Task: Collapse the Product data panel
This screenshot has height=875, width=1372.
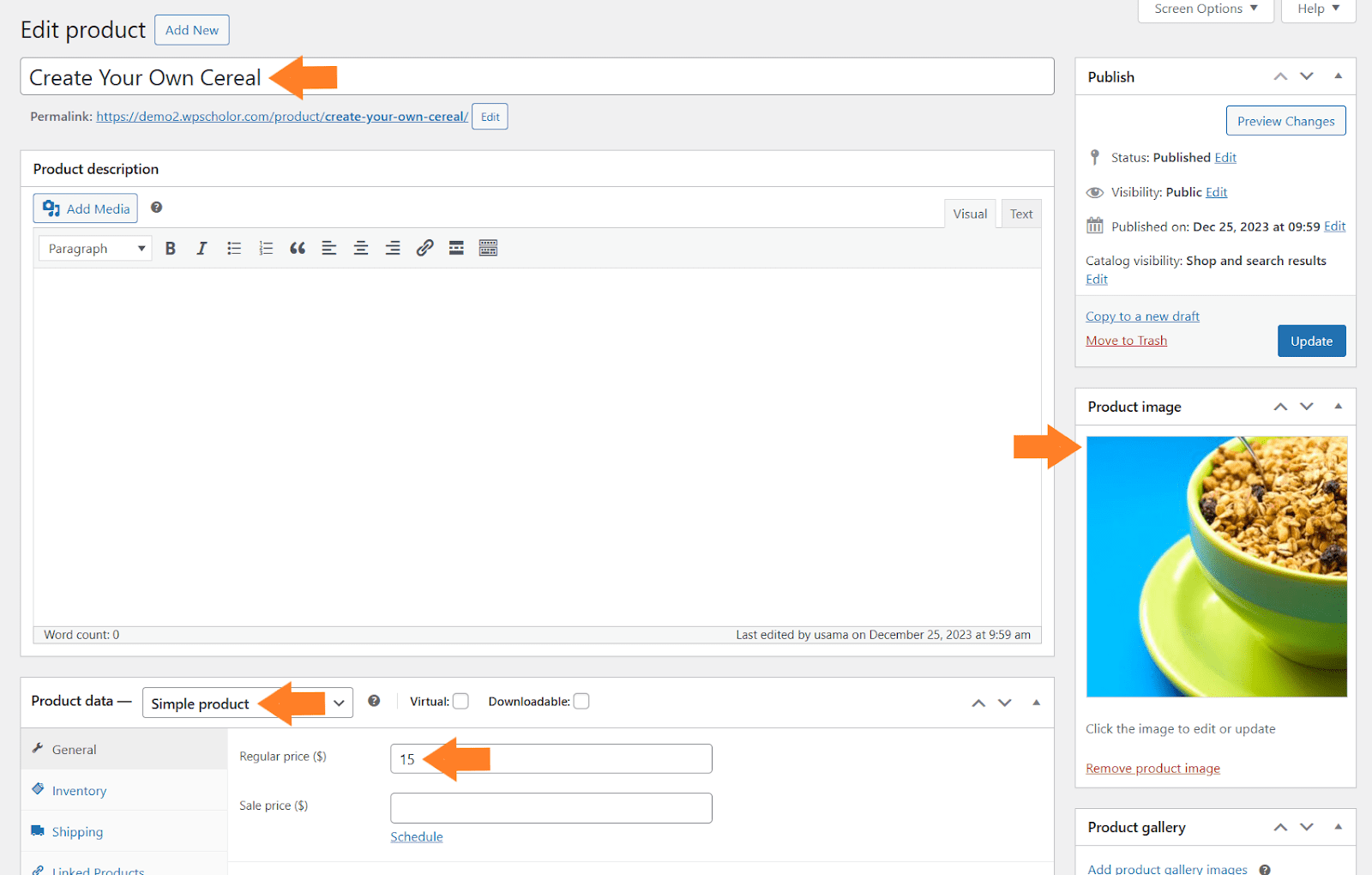Action: pos(1037,703)
